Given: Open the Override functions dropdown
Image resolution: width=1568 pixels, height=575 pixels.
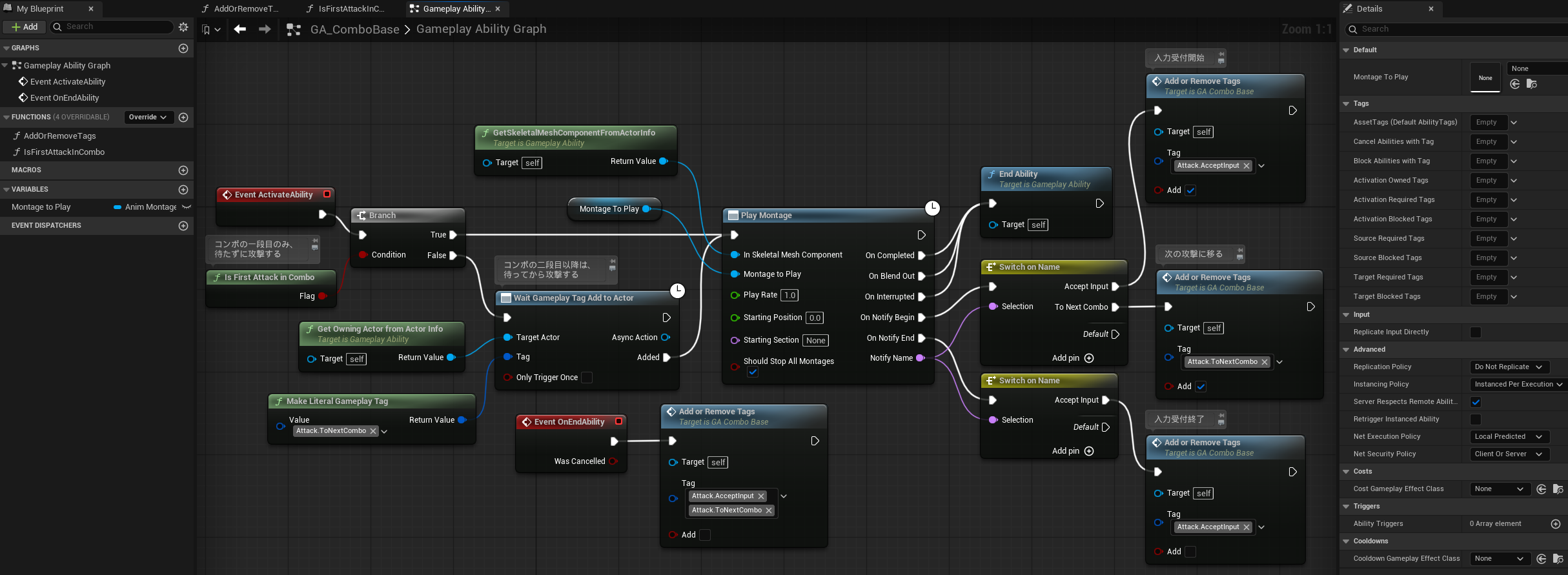Looking at the screenshot, I should tap(148, 117).
